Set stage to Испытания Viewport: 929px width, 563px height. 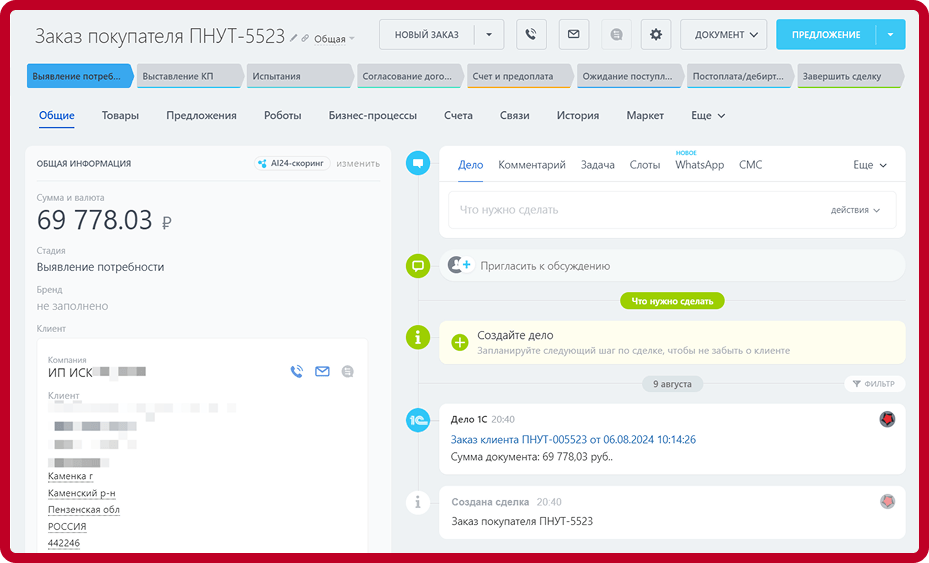pos(300,76)
